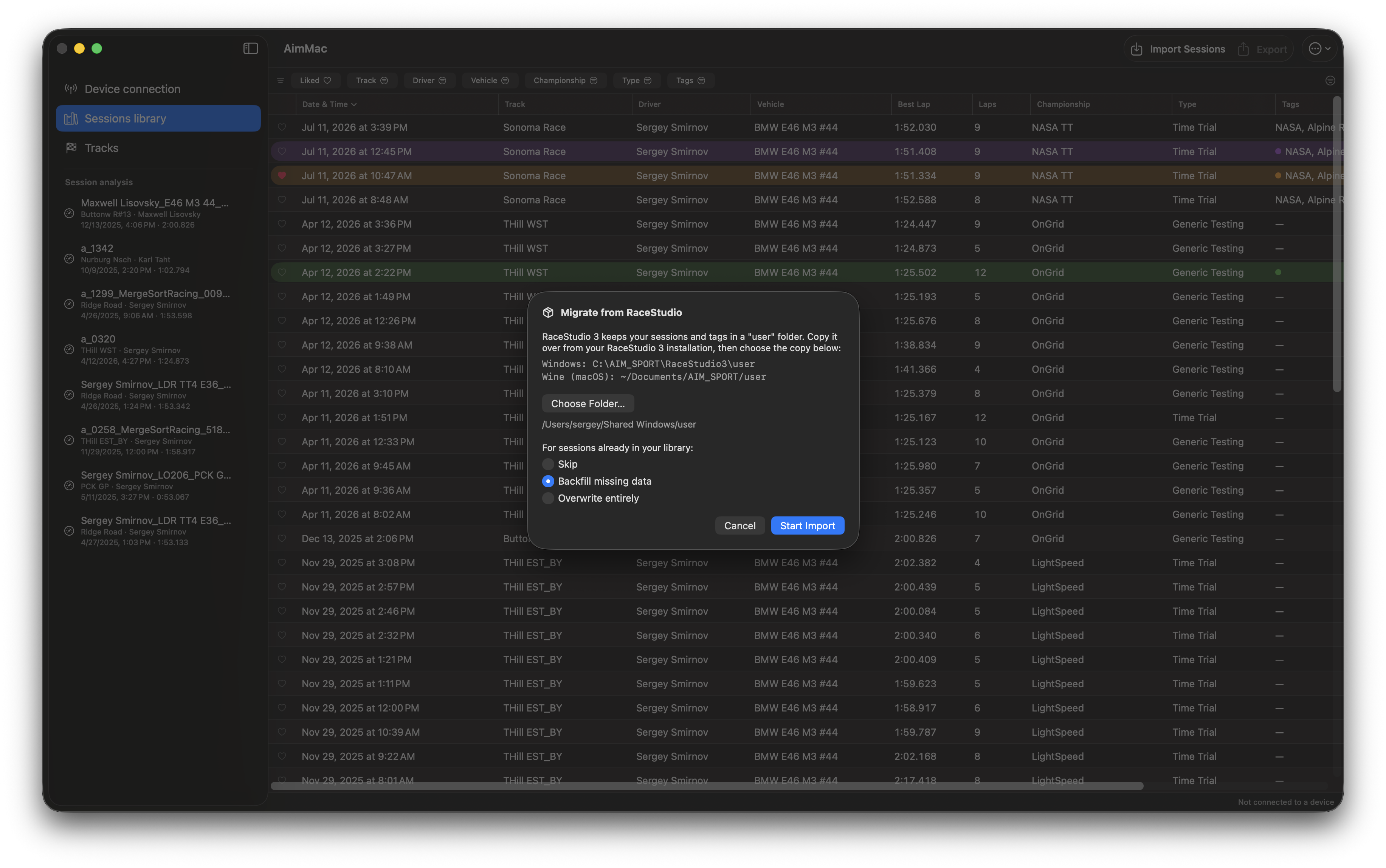Image resolution: width=1386 pixels, height=868 pixels.
Task: Click the RaceStudio cube icon in dialog
Action: 548,312
